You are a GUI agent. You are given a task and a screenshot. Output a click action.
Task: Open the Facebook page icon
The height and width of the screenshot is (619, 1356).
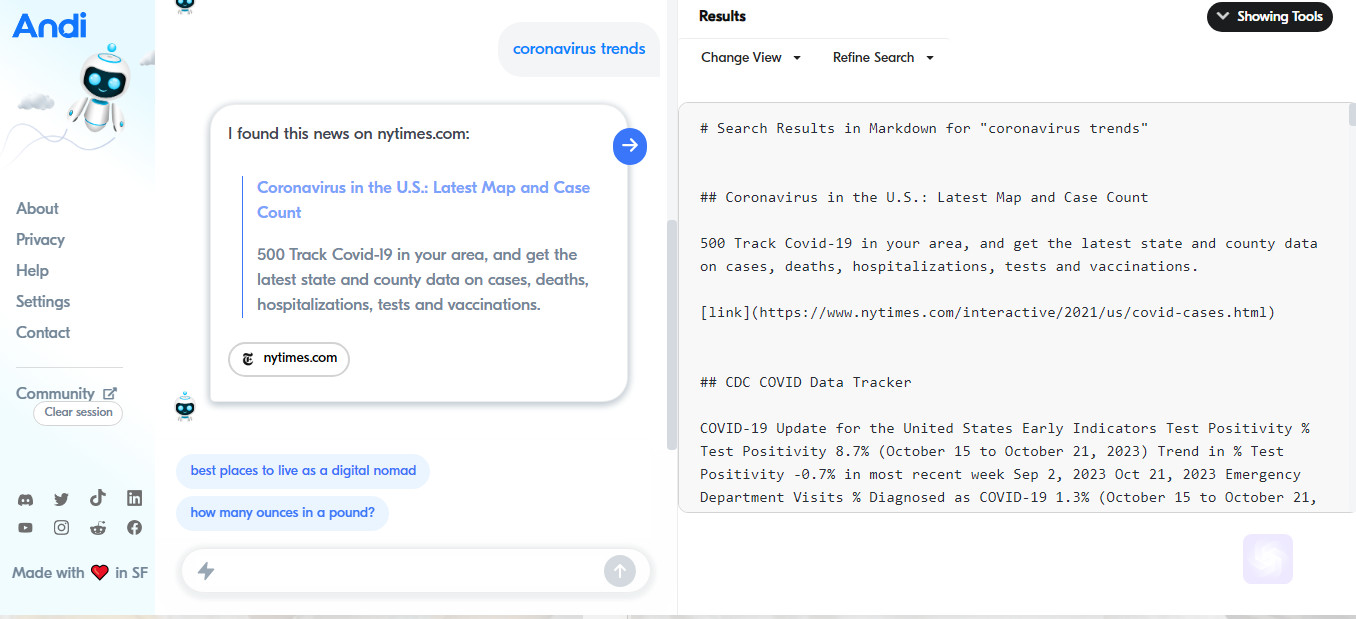[x=135, y=528]
